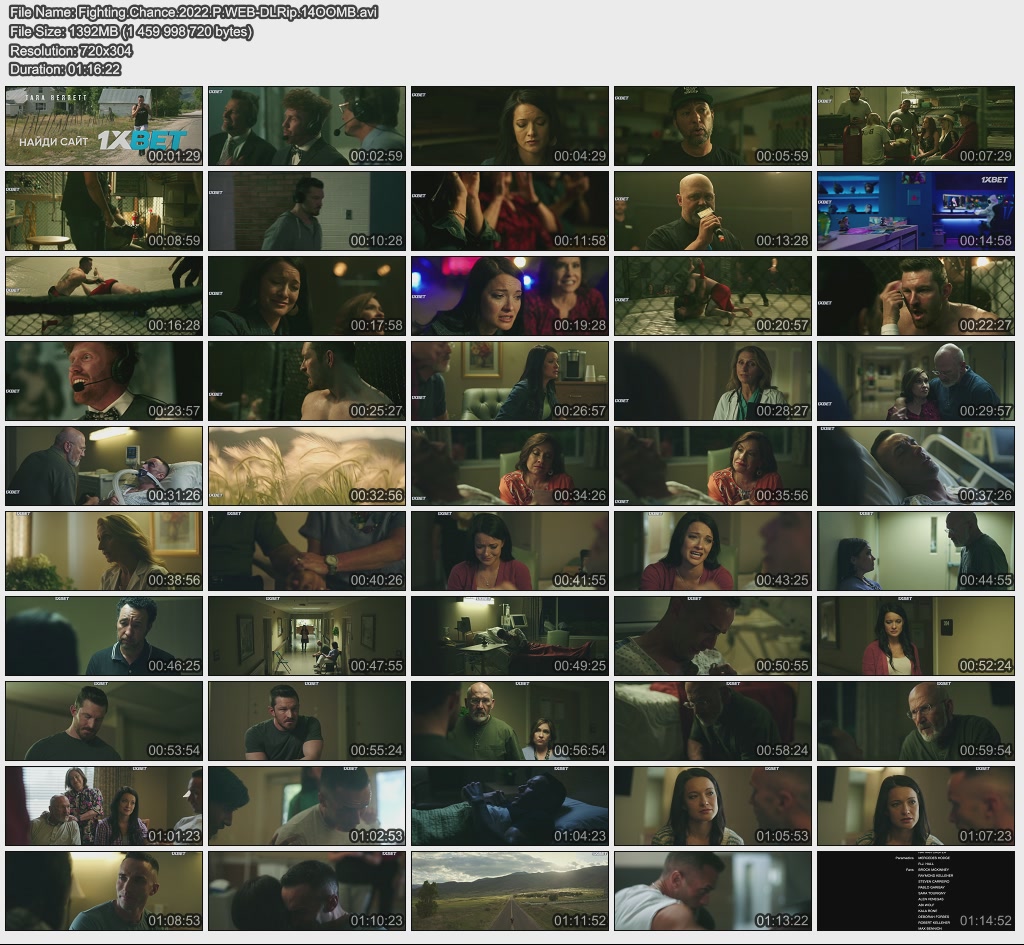
Task: Select the announcer frame at 00:23:57
Action: click(x=104, y=380)
